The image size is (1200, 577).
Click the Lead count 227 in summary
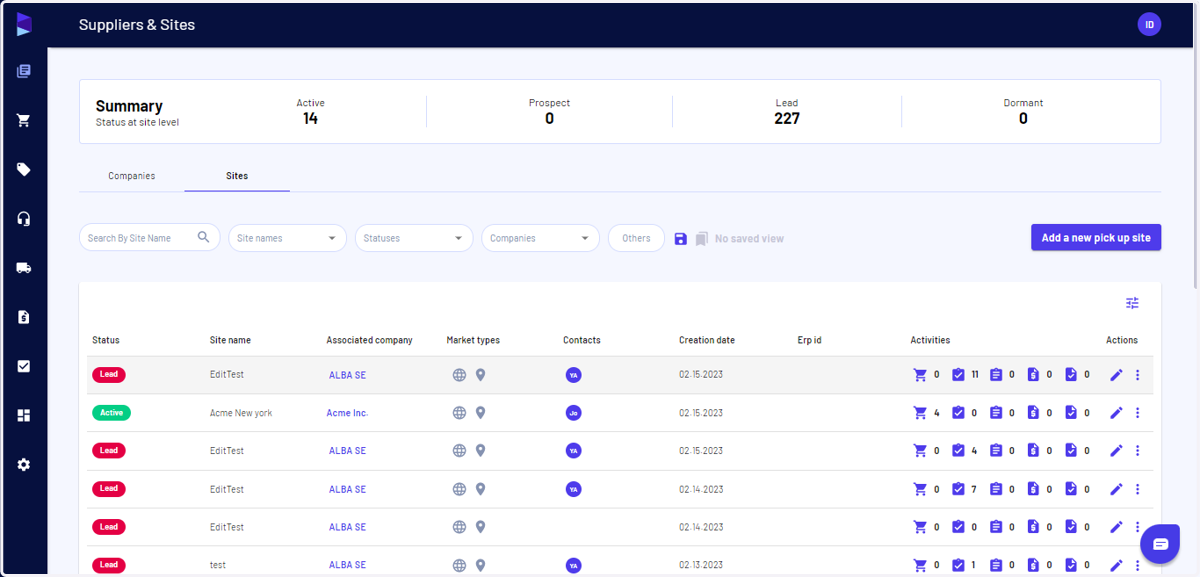click(787, 118)
